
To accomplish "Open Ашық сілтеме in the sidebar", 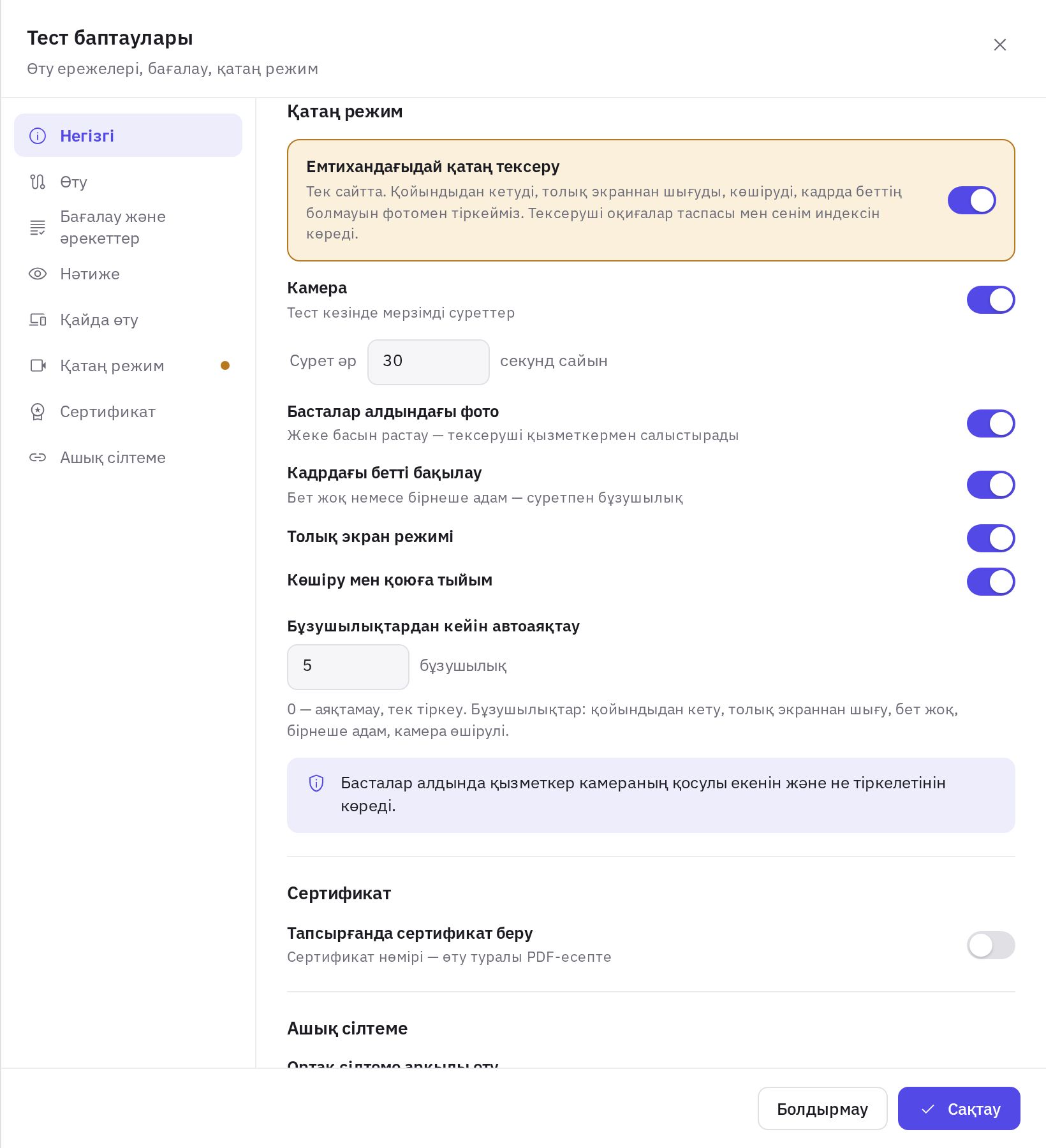I will (128, 457).
